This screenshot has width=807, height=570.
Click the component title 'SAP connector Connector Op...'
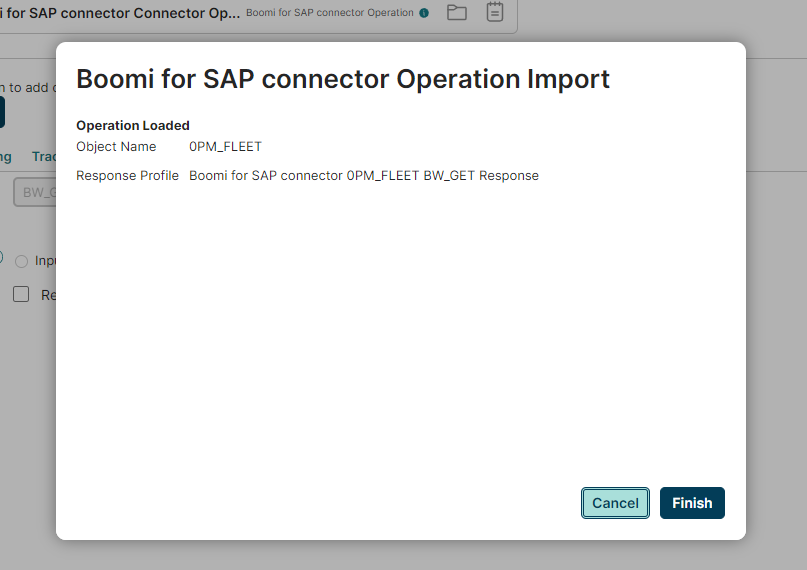pyautogui.click(x=120, y=14)
